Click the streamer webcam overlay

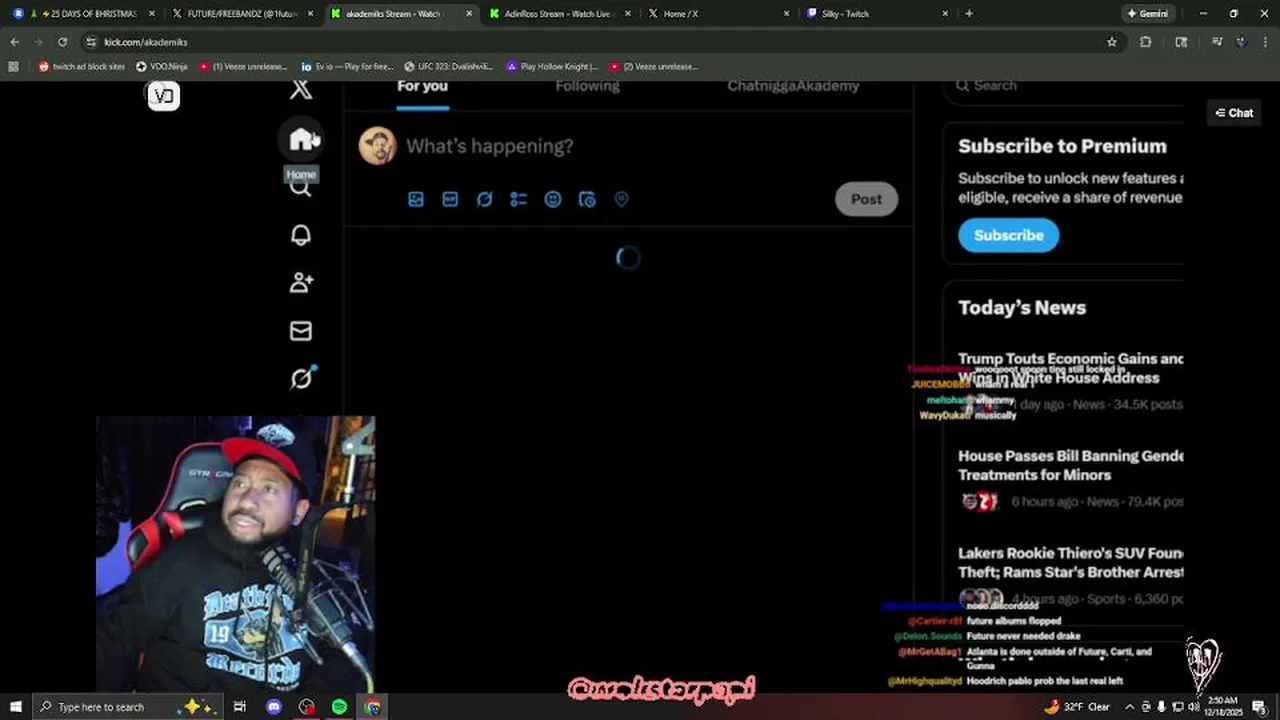(x=236, y=554)
